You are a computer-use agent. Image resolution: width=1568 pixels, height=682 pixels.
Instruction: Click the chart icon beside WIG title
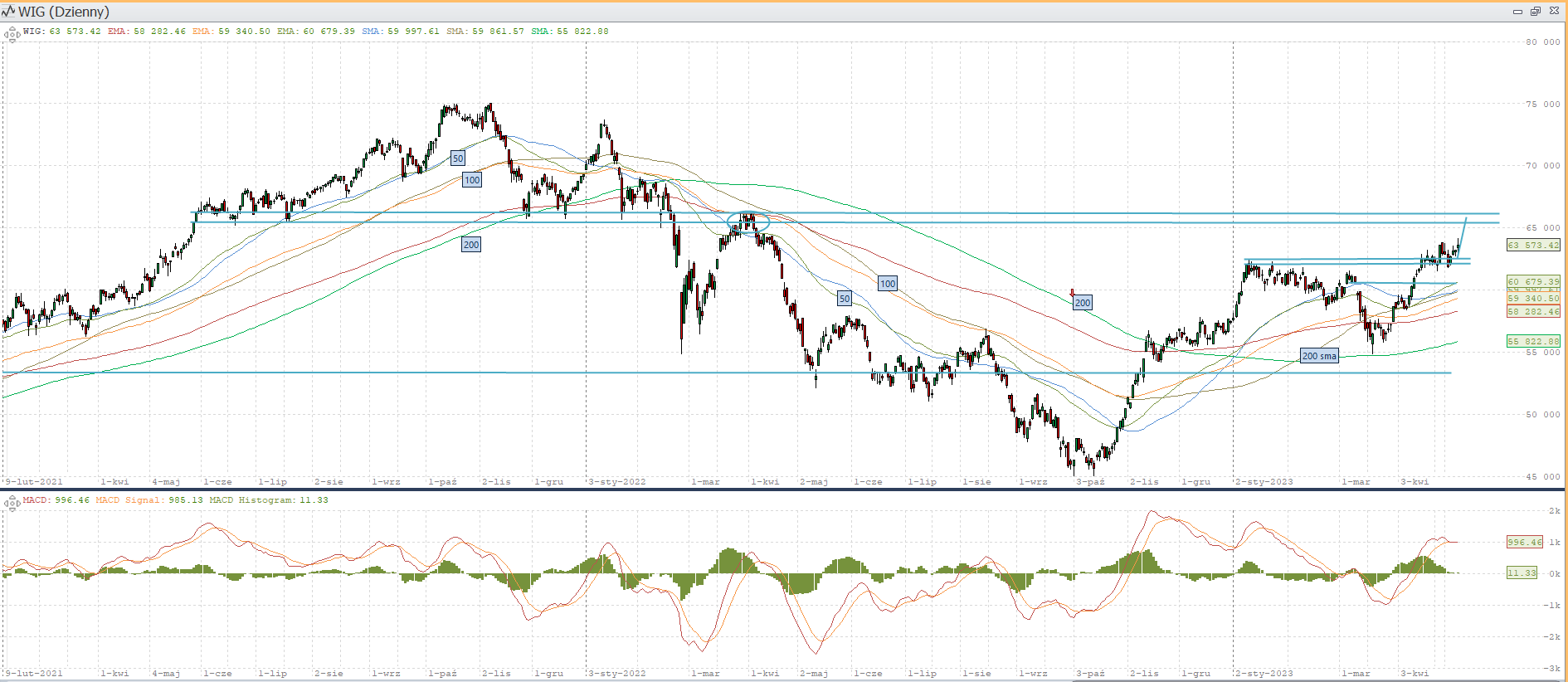click(8, 12)
